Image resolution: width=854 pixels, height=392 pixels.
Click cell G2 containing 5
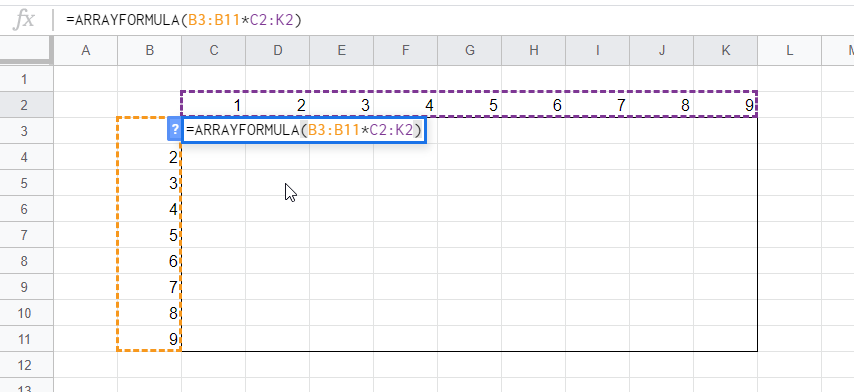click(x=469, y=105)
